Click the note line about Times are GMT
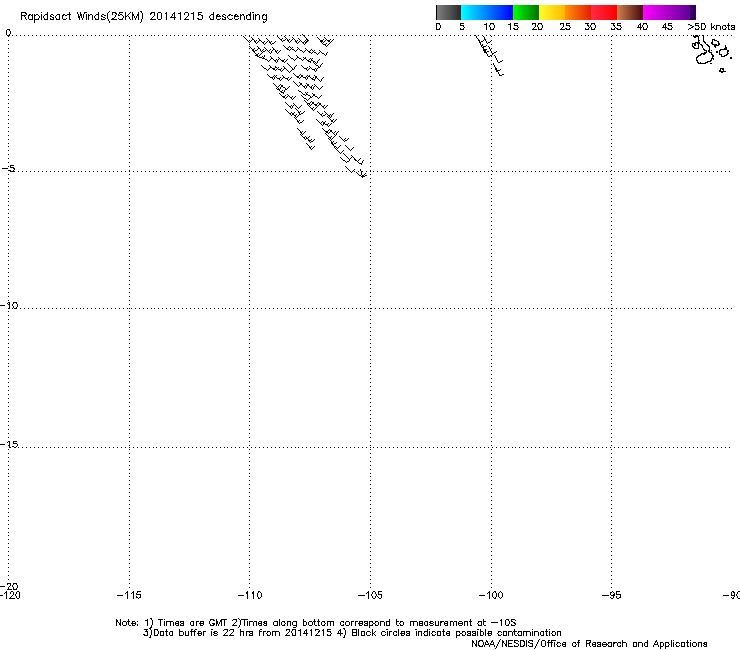This screenshot has height=650, width=740. tap(316, 623)
